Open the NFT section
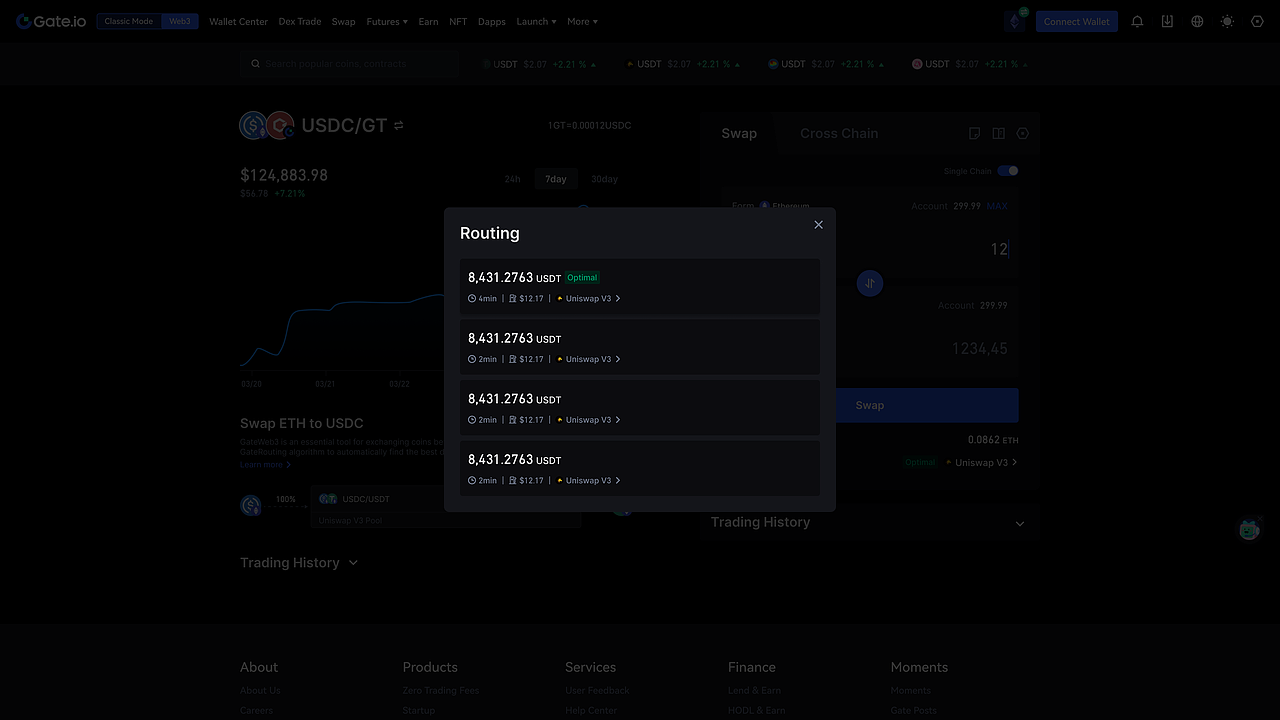This screenshot has width=1280, height=720. (458, 21)
